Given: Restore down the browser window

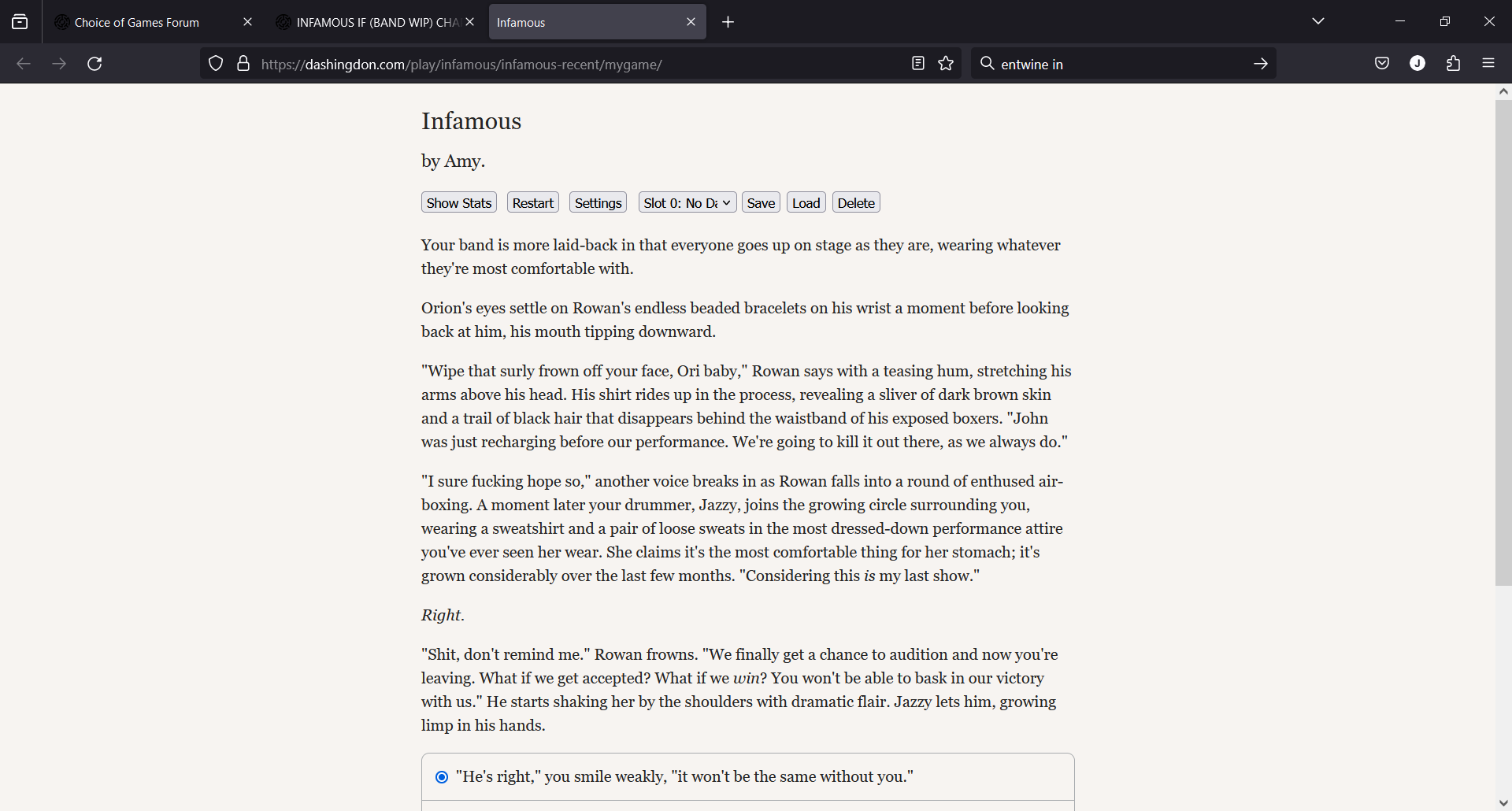Looking at the screenshot, I should tap(1444, 21).
